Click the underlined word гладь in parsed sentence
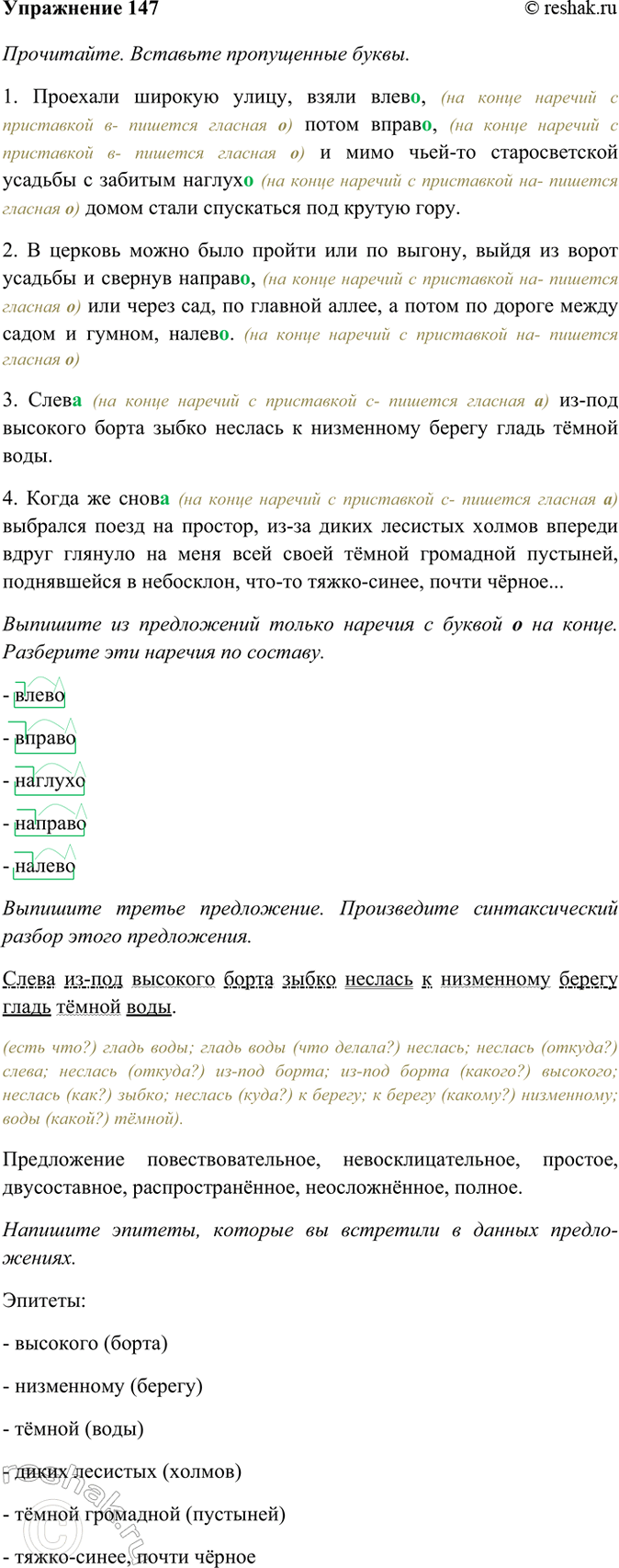619x1568 pixels. 27,1007
